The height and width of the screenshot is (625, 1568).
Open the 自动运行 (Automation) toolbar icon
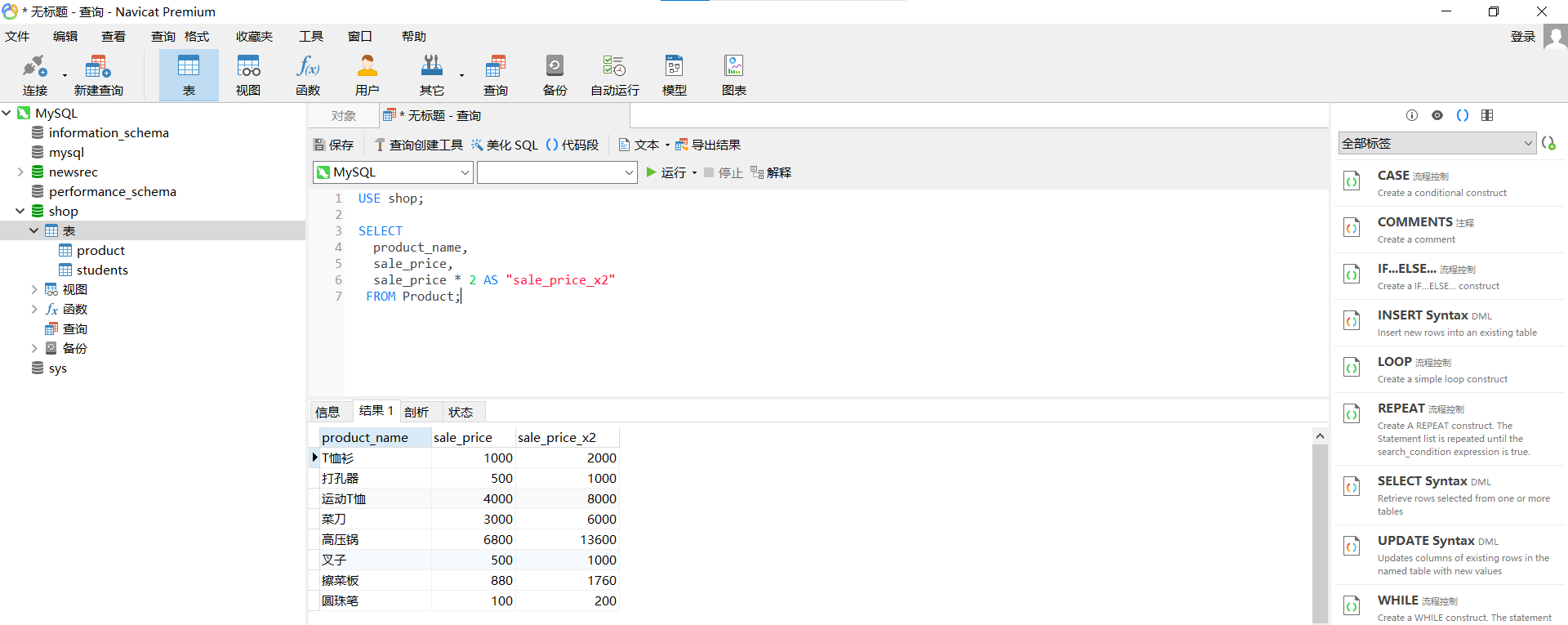coord(614,75)
